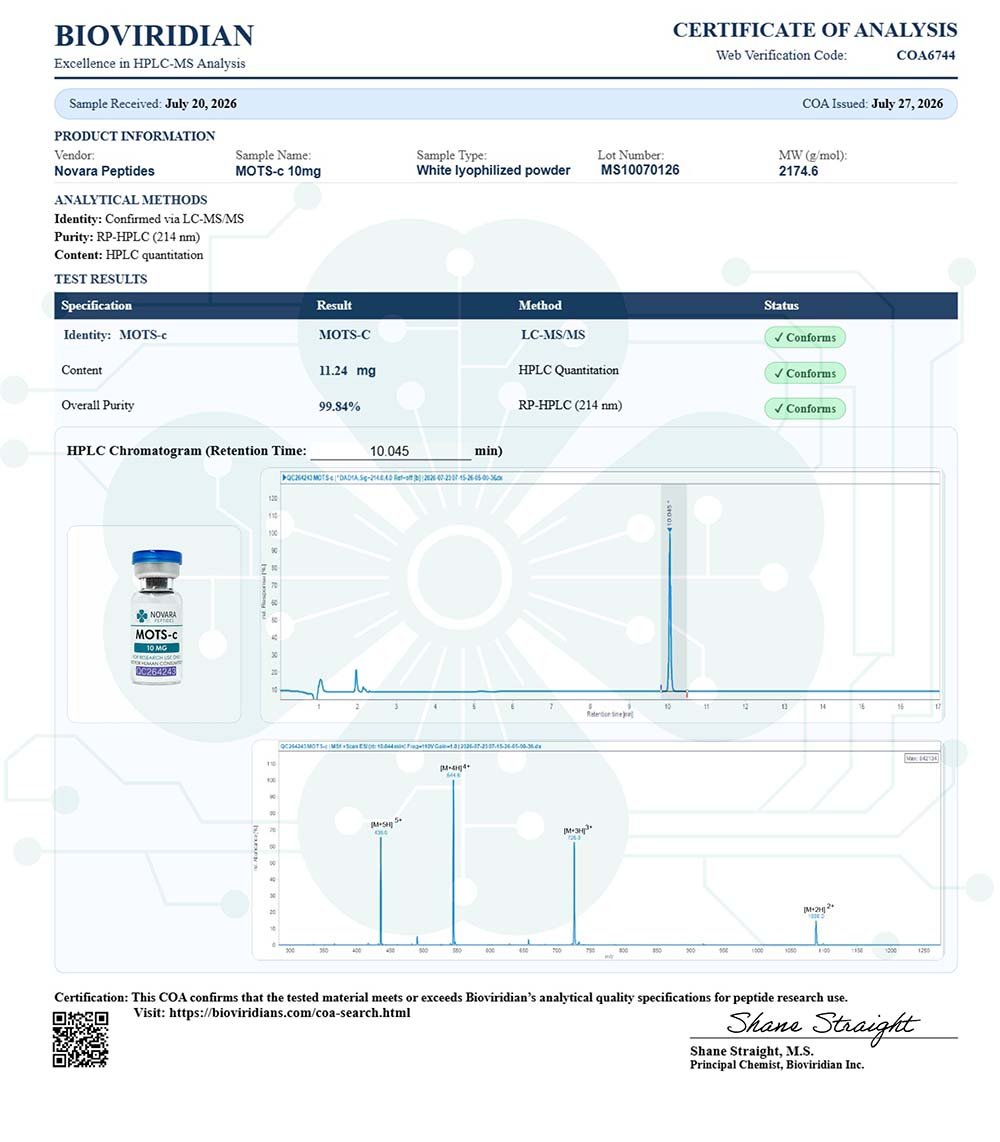Click the Status column header

point(781,305)
